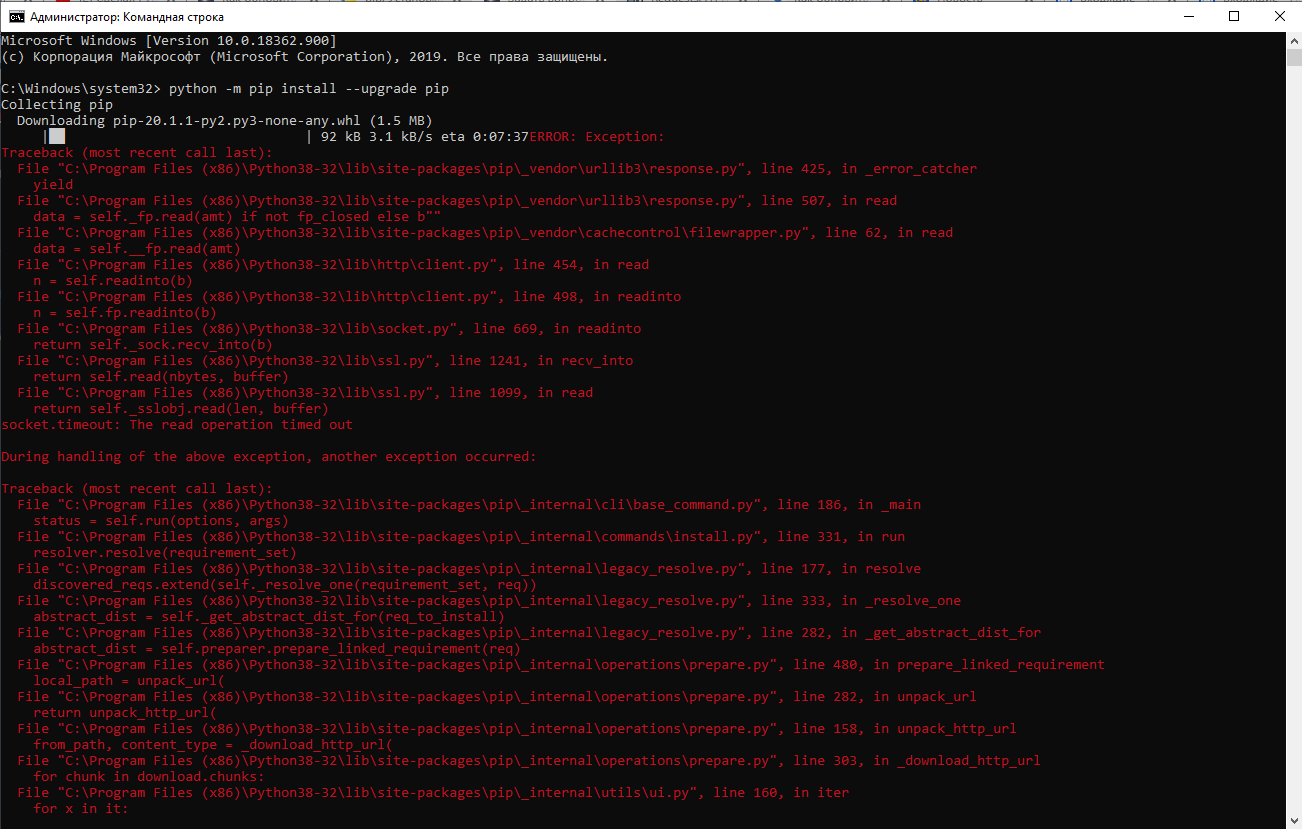Minimize the Command Prompt window
This screenshot has width=1302, height=829.
point(1187,17)
